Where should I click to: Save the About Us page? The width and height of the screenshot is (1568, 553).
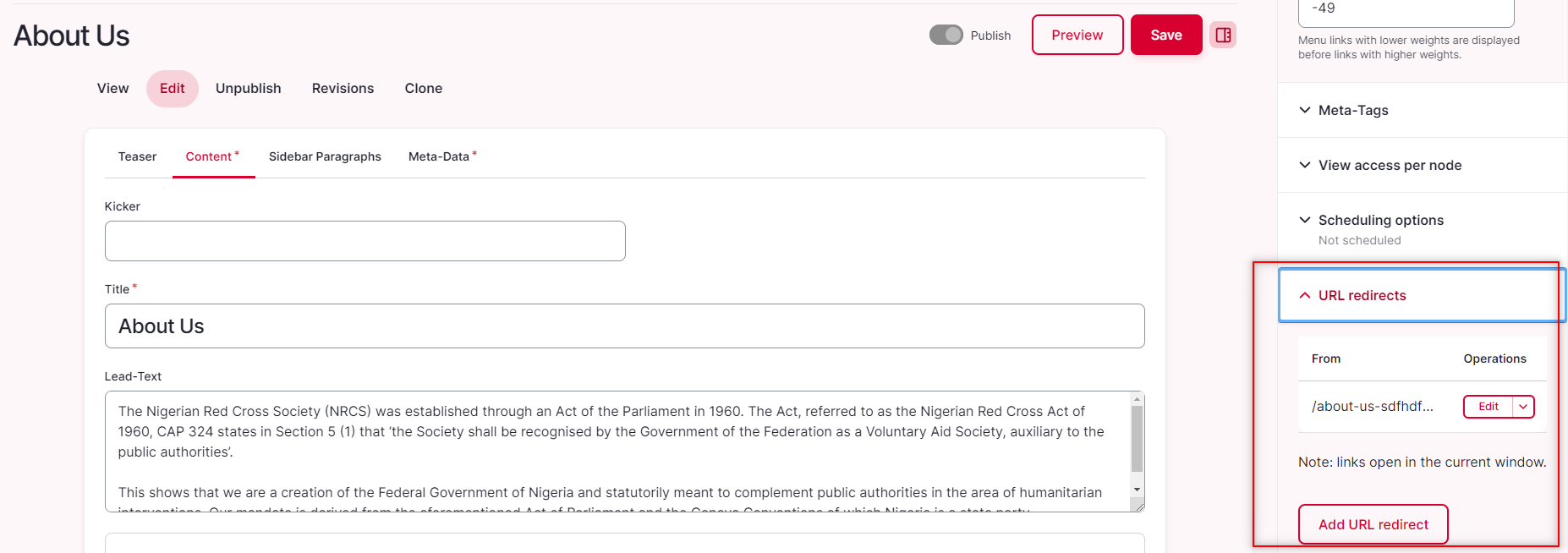point(1166,35)
